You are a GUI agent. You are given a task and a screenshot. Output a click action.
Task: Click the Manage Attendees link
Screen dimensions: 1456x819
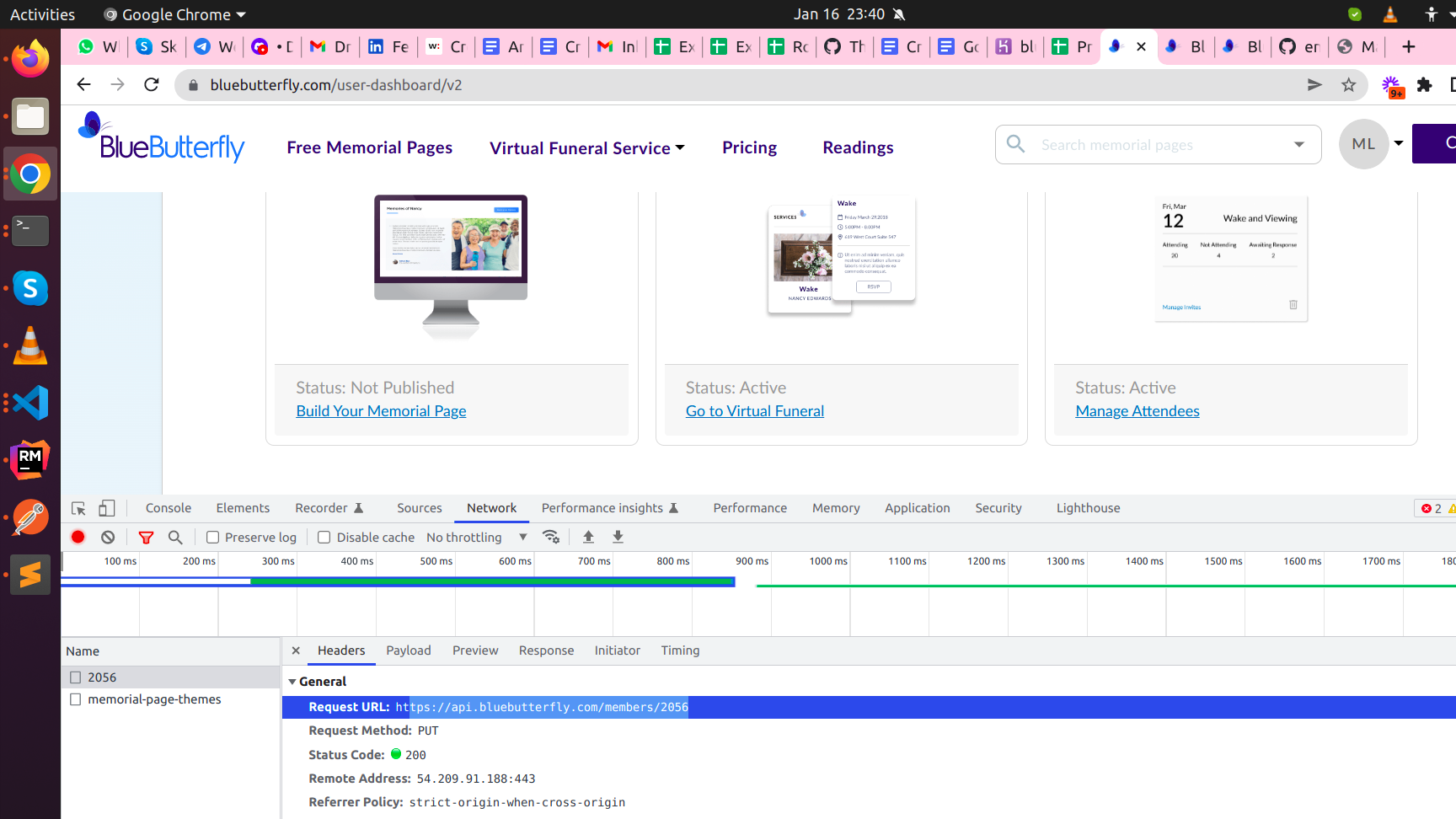point(1137,411)
